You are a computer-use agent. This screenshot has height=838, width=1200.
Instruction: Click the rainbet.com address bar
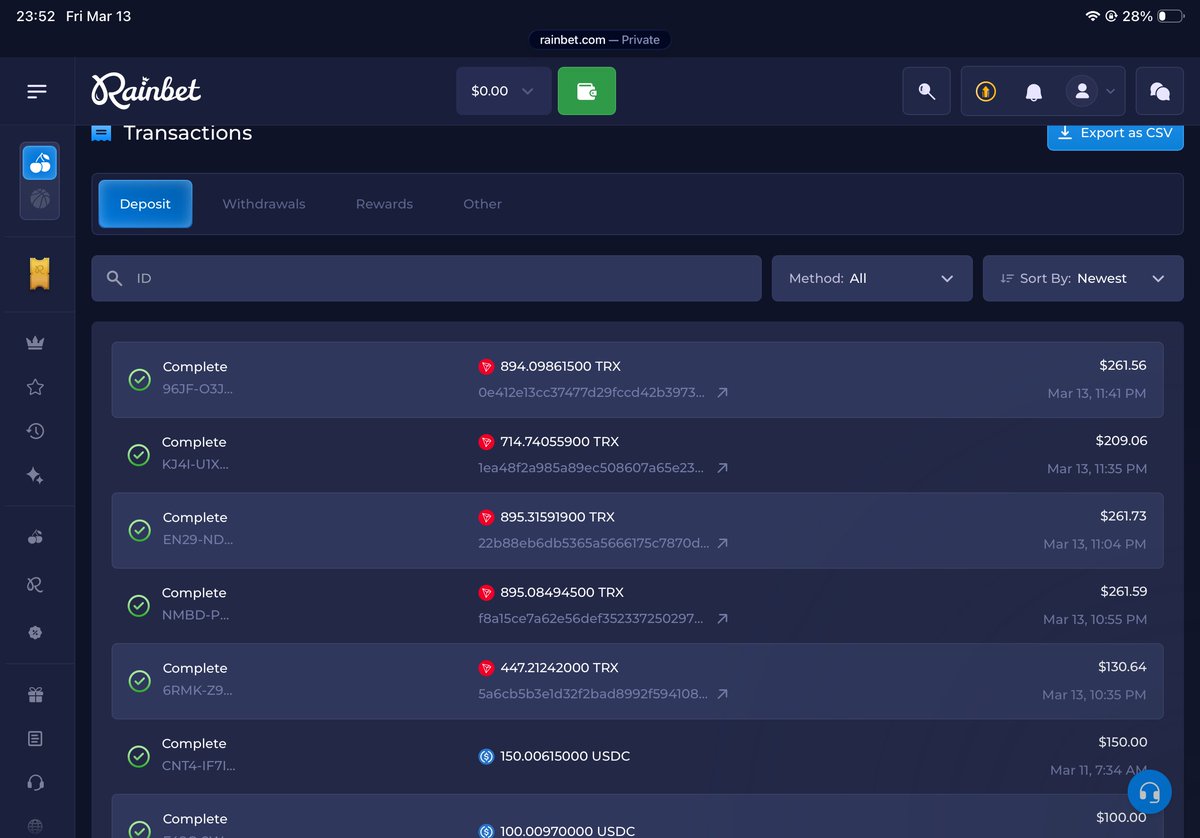[600, 40]
